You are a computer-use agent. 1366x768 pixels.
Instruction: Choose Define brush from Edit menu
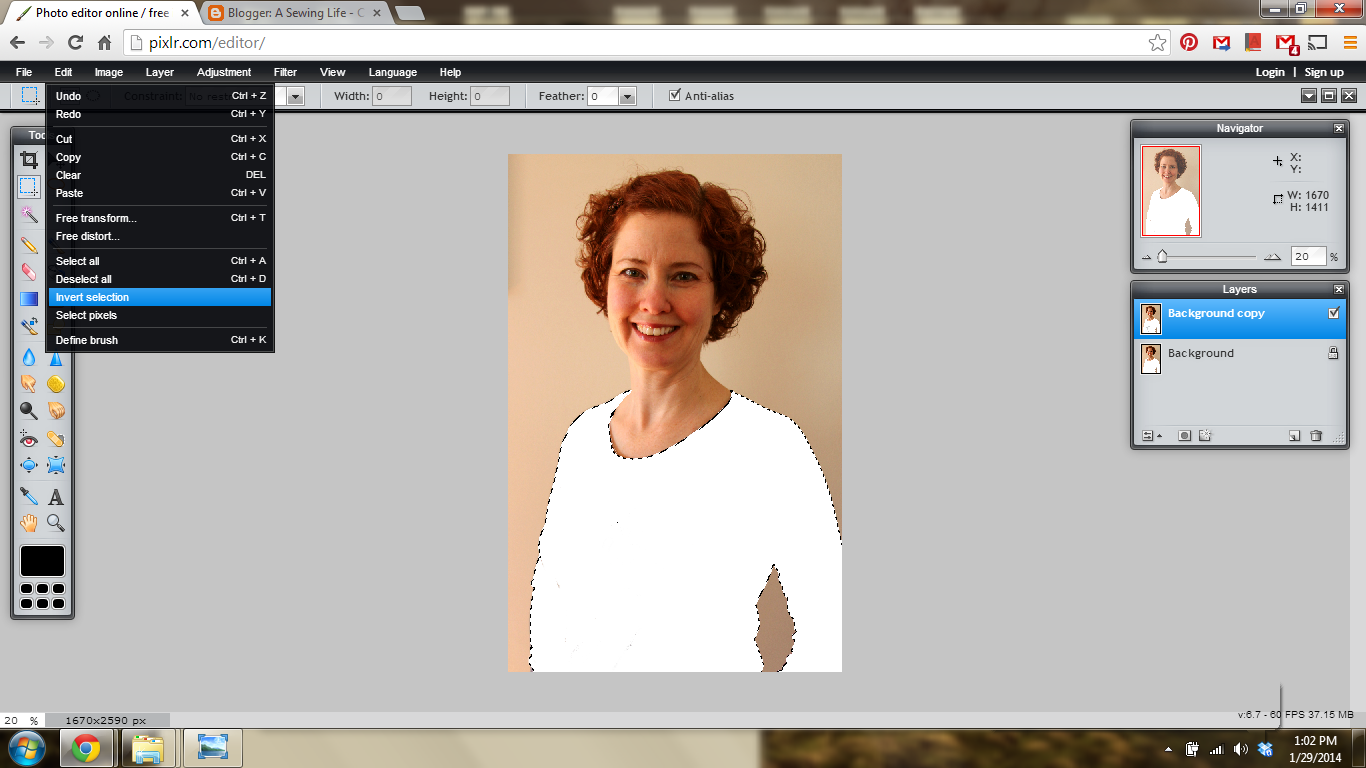[x=160, y=340]
